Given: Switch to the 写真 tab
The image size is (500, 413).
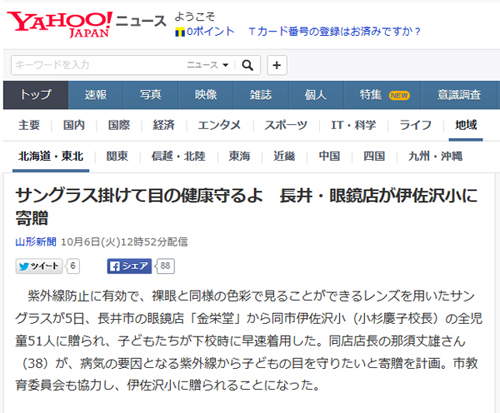Looking at the screenshot, I should click(x=151, y=95).
